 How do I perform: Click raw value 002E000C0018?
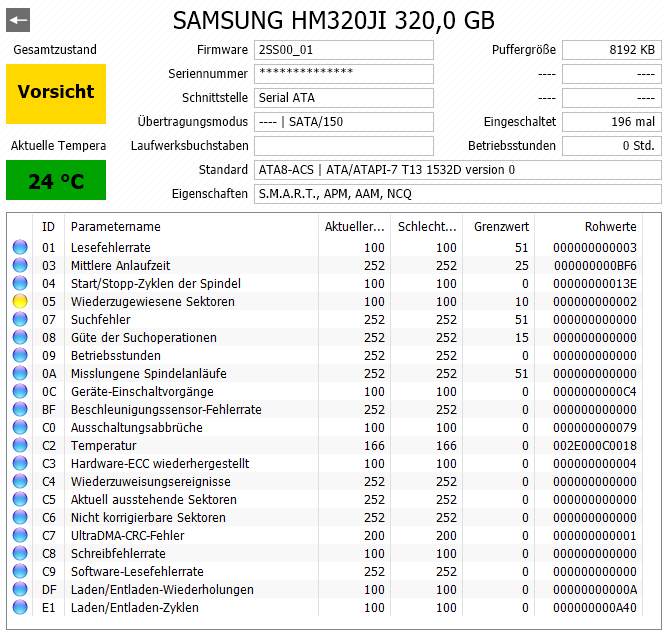[595, 446]
